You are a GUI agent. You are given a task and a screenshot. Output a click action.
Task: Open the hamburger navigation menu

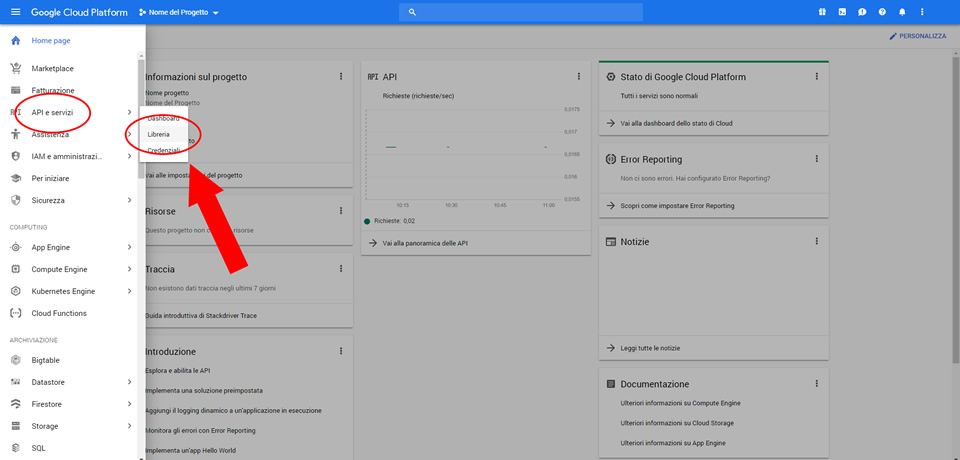(x=15, y=12)
